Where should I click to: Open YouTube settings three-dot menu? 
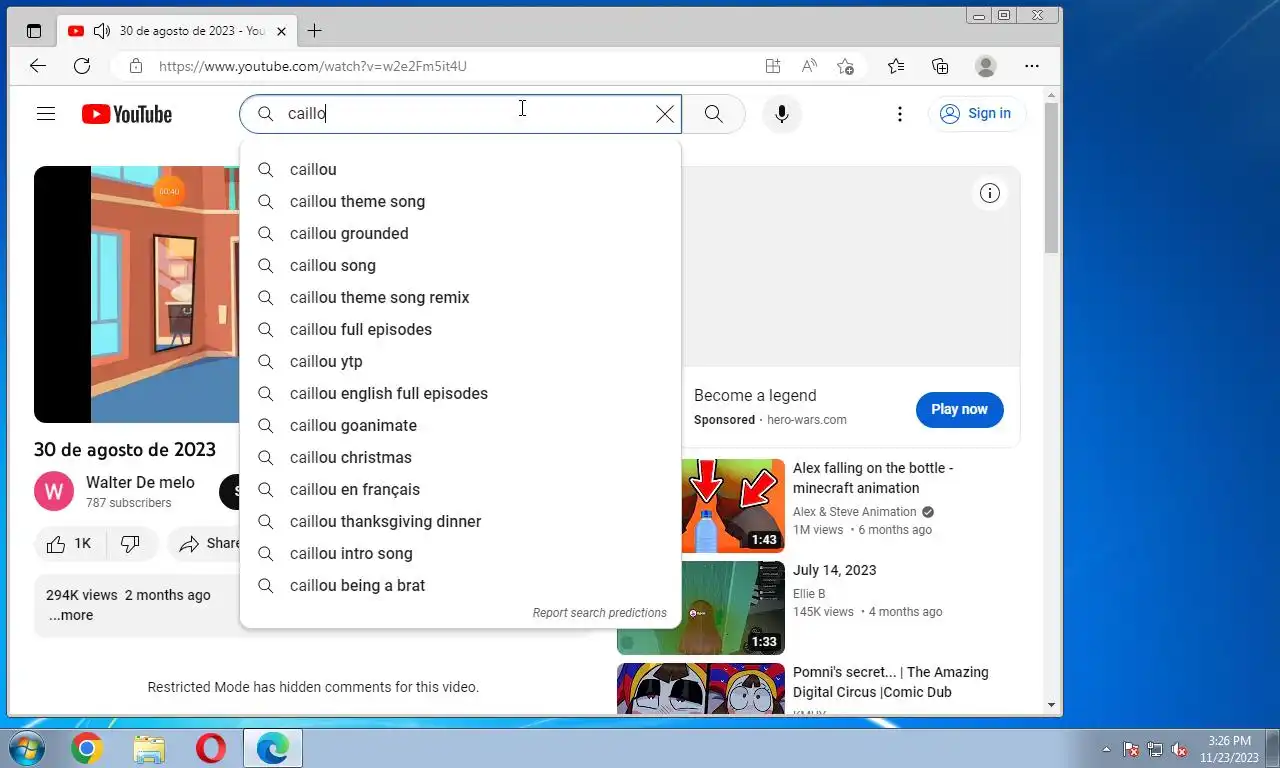(900, 114)
